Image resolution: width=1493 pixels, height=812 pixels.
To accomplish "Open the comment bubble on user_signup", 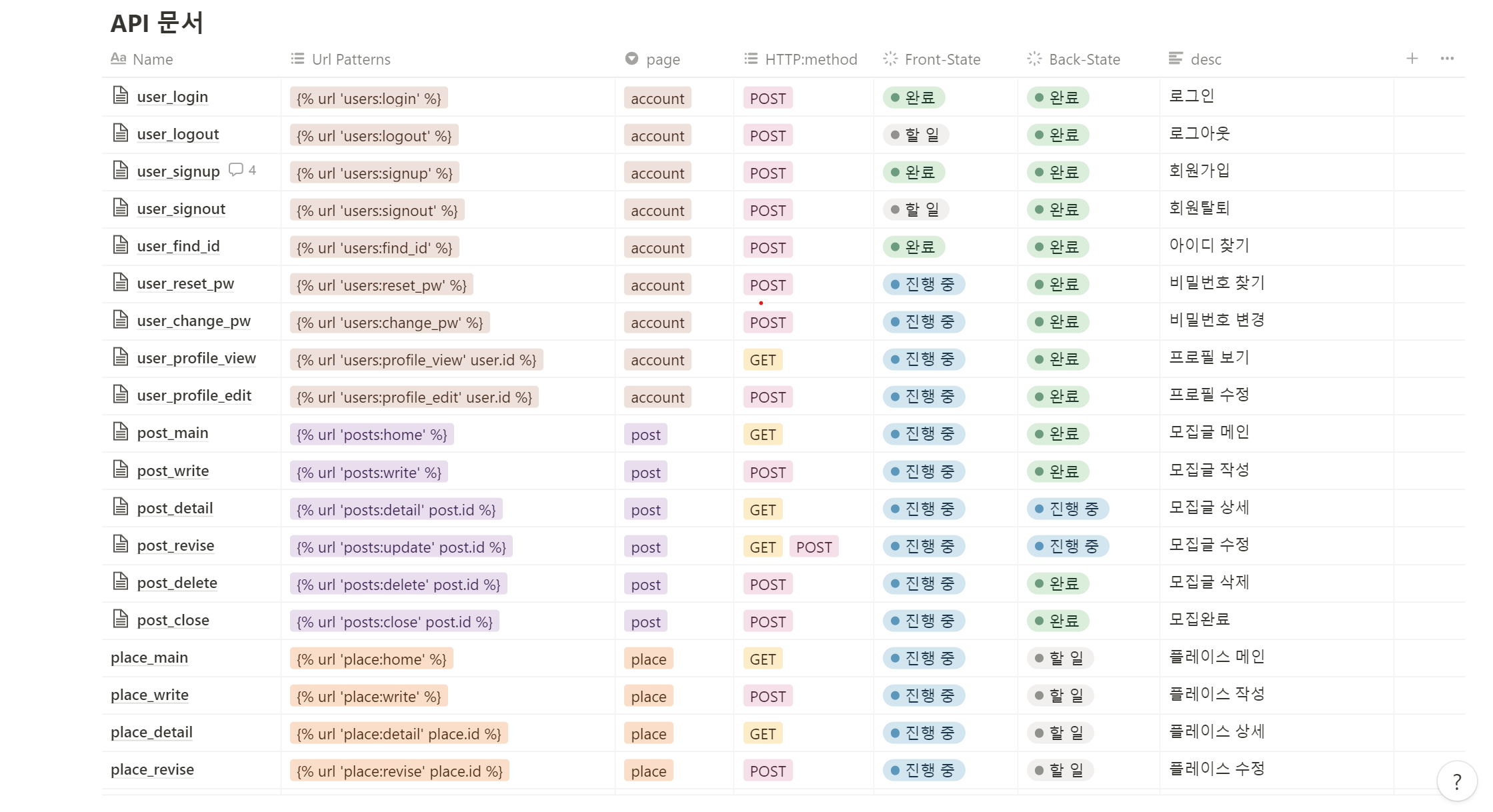I will (236, 170).
